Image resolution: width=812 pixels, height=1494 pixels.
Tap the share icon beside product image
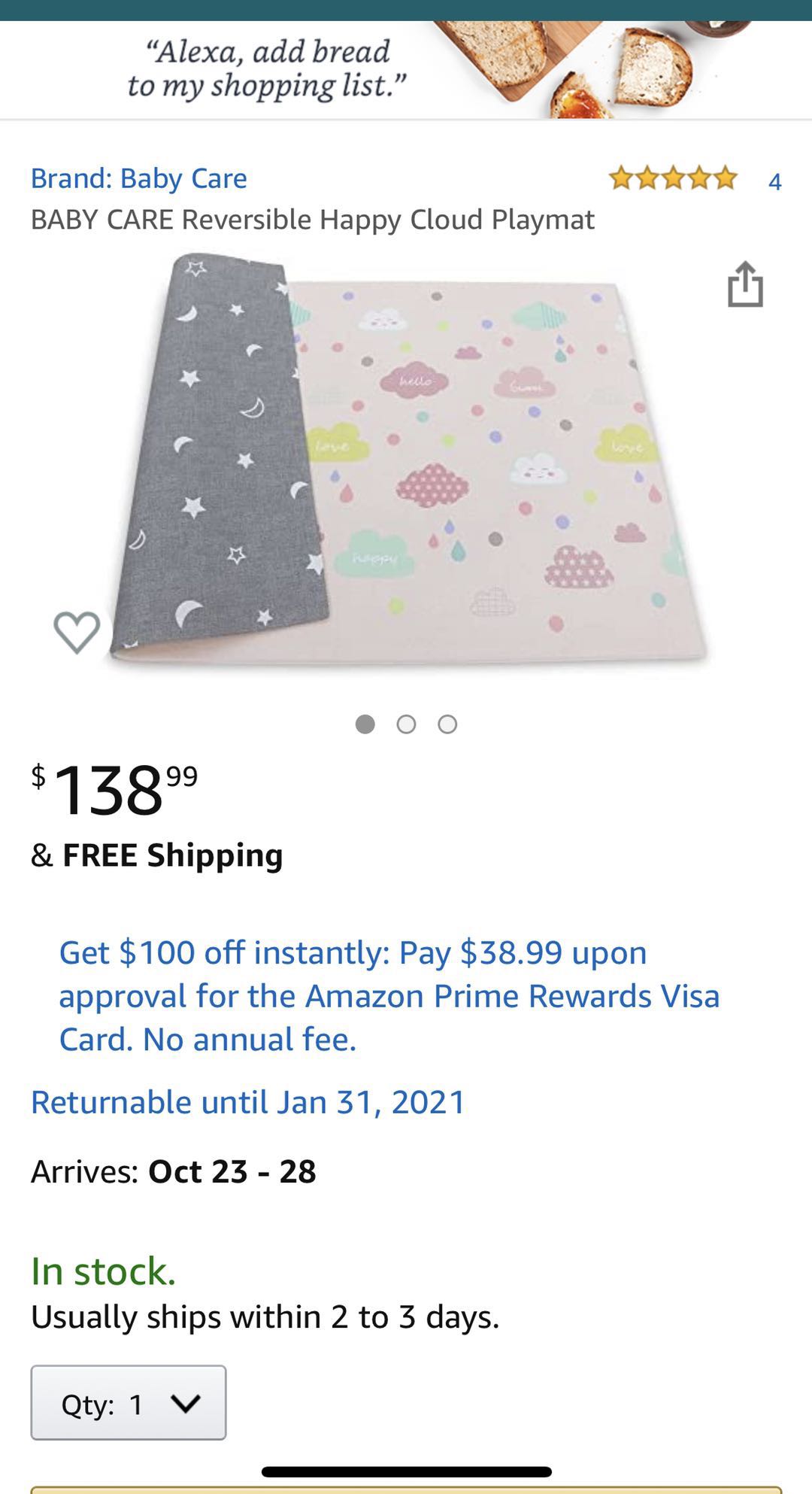(x=745, y=284)
